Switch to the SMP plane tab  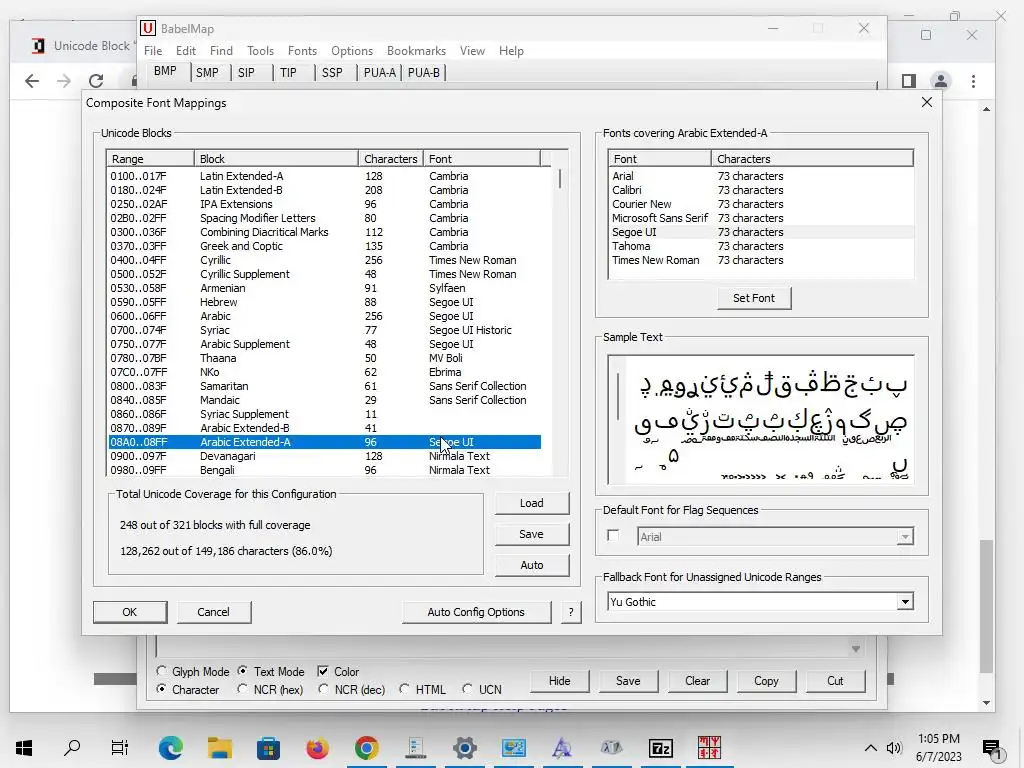point(207,72)
